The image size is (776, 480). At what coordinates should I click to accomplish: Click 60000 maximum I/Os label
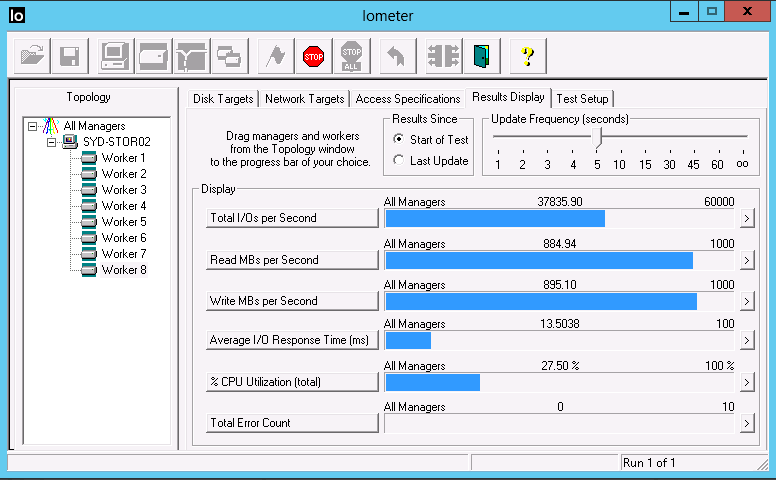point(719,202)
